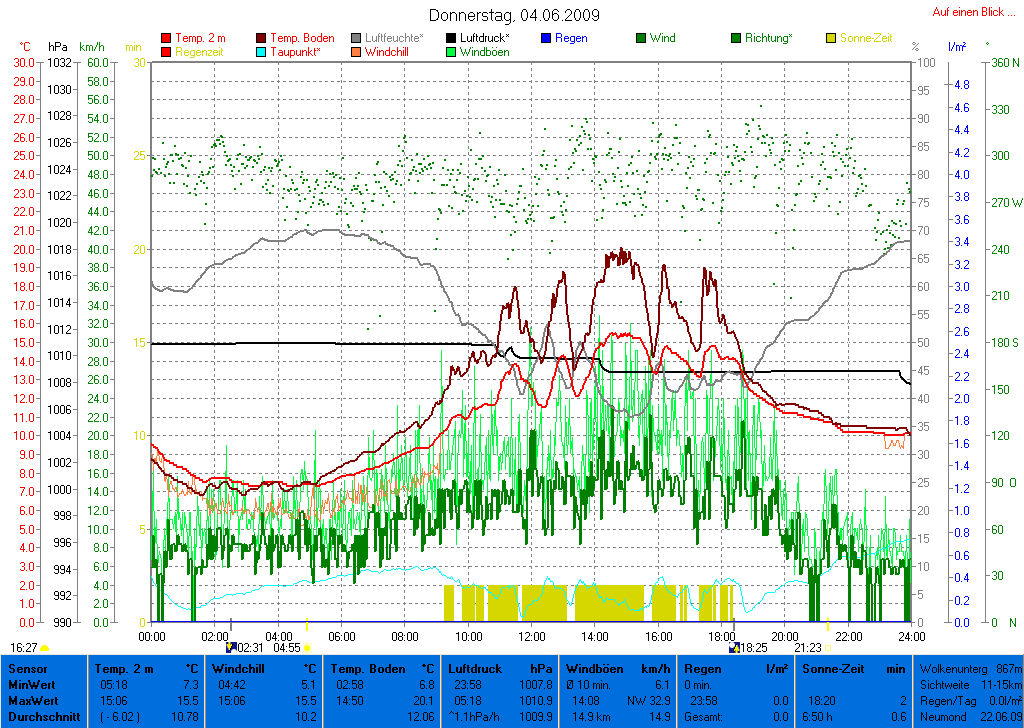Click the cyan Taupunkt legend square
This screenshot has width=1024, height=728.
(262, 52)
